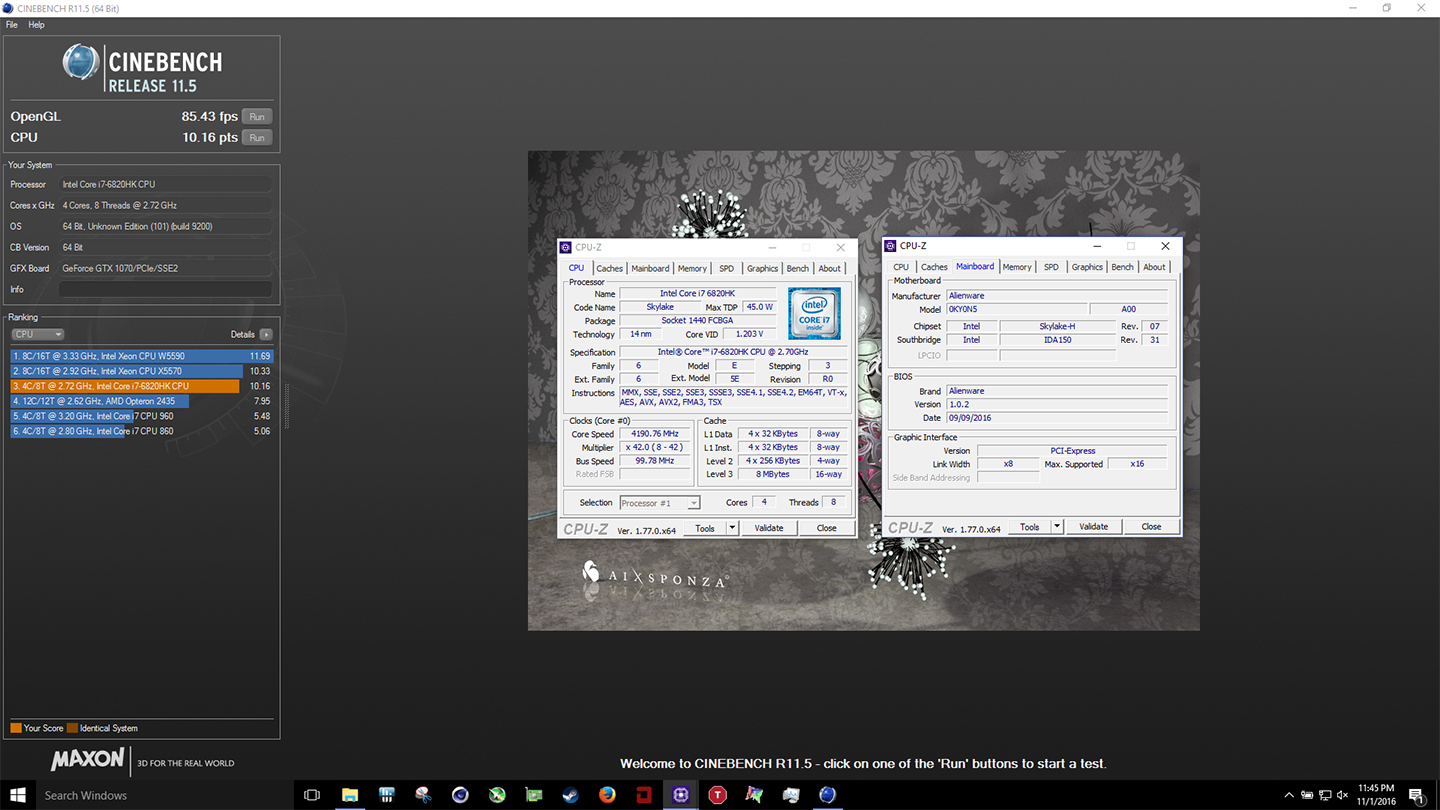Switch to CPU tab in CPU-Z motherboard window
The height and width of the screenshot is (810, 1440).
tap(901, 267)
